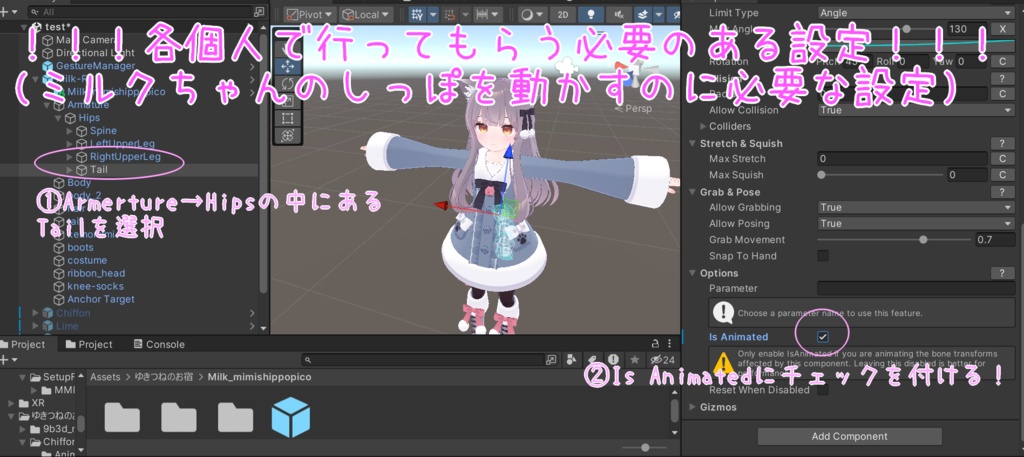This screenshot has height=457, width=1024.
Task: Click the X button next to Max Angle
Action: pos(1002,29)
